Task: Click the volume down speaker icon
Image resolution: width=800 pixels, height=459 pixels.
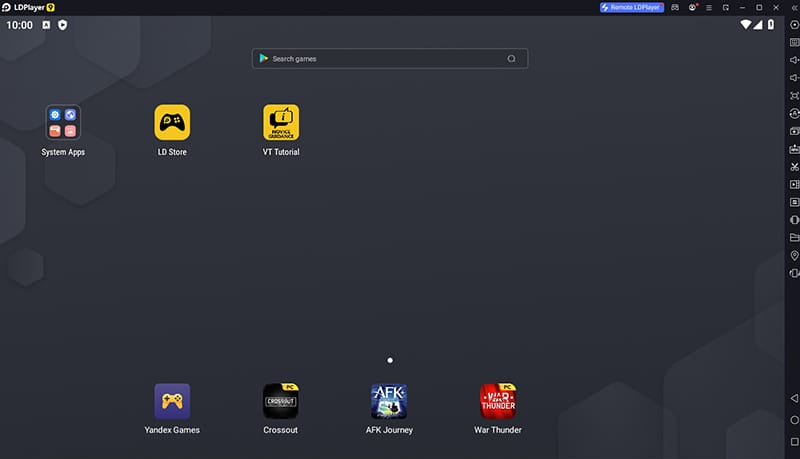Action: 794,78
